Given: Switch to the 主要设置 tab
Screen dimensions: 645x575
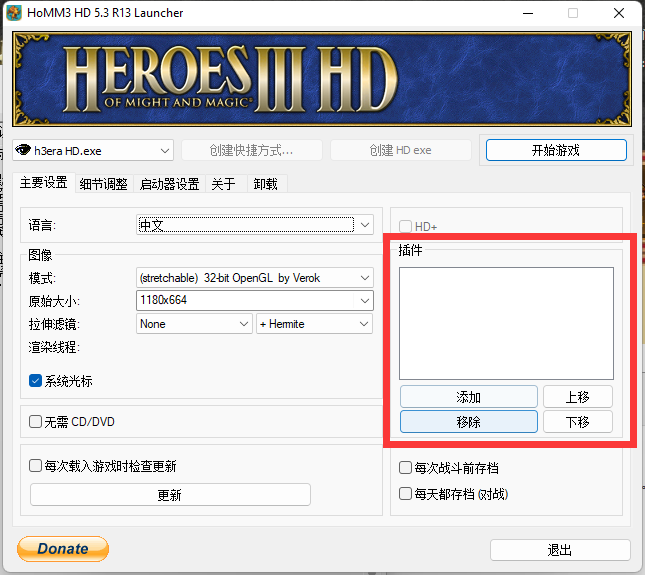Looking at the screenshot, I should click(x=44, y=183).
